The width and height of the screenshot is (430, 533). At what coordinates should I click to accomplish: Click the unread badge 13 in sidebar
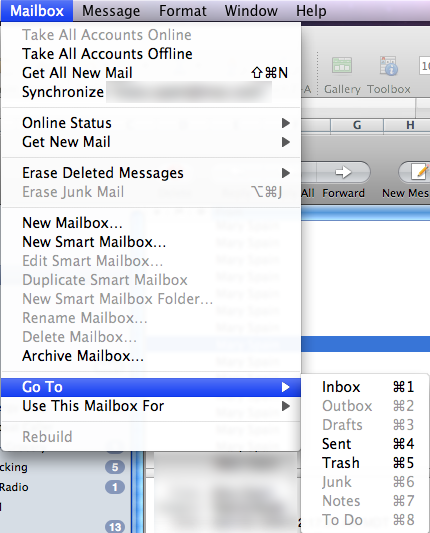(115, 527)
